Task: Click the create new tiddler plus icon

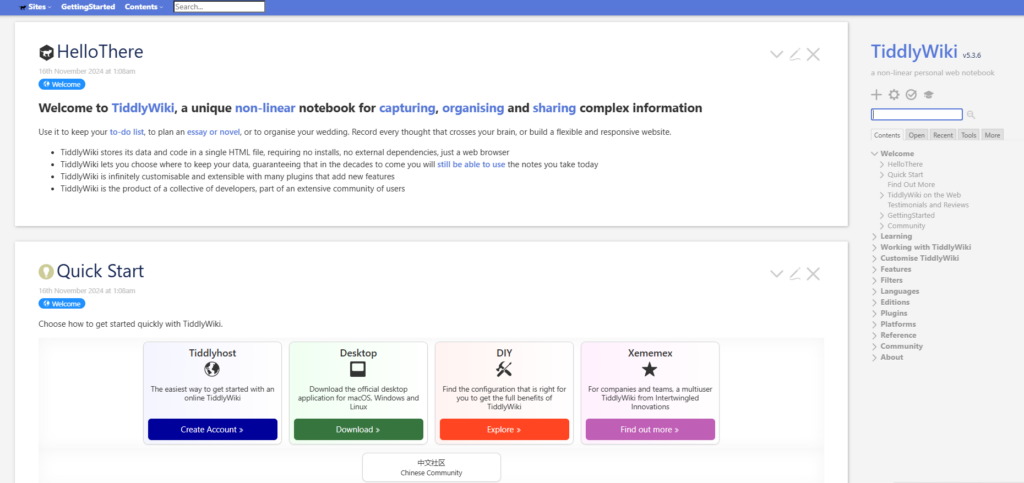Action: 877,94
